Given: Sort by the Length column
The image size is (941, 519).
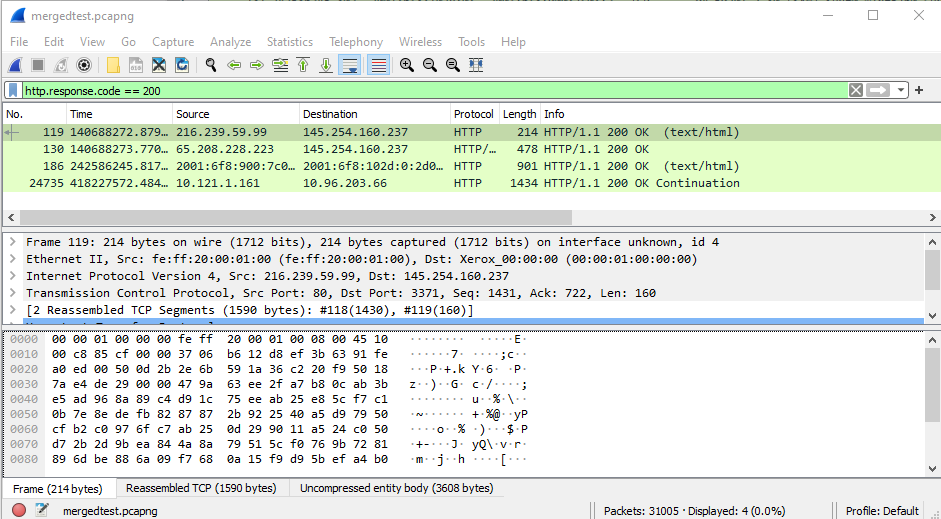Looking at the screenshot, I should pyautogui.click(x=520, y=114).
